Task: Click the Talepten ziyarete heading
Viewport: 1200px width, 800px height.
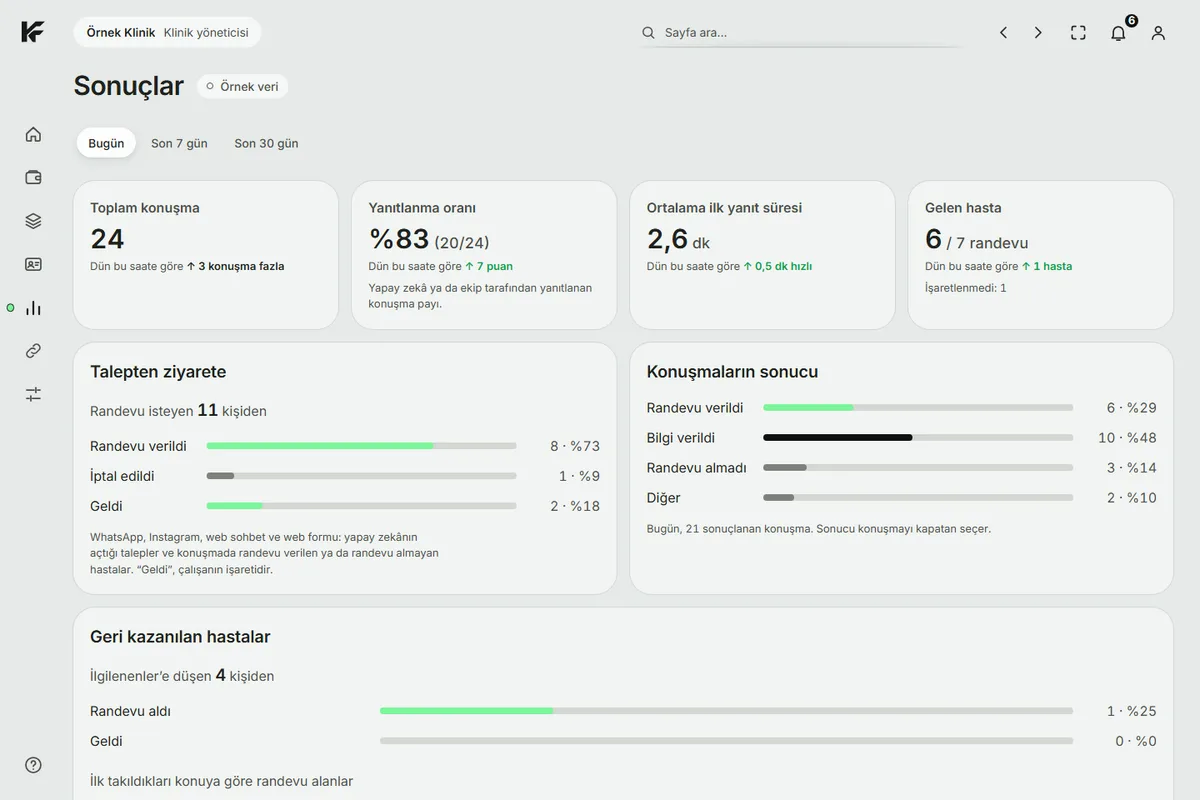Action: (158, 372)
